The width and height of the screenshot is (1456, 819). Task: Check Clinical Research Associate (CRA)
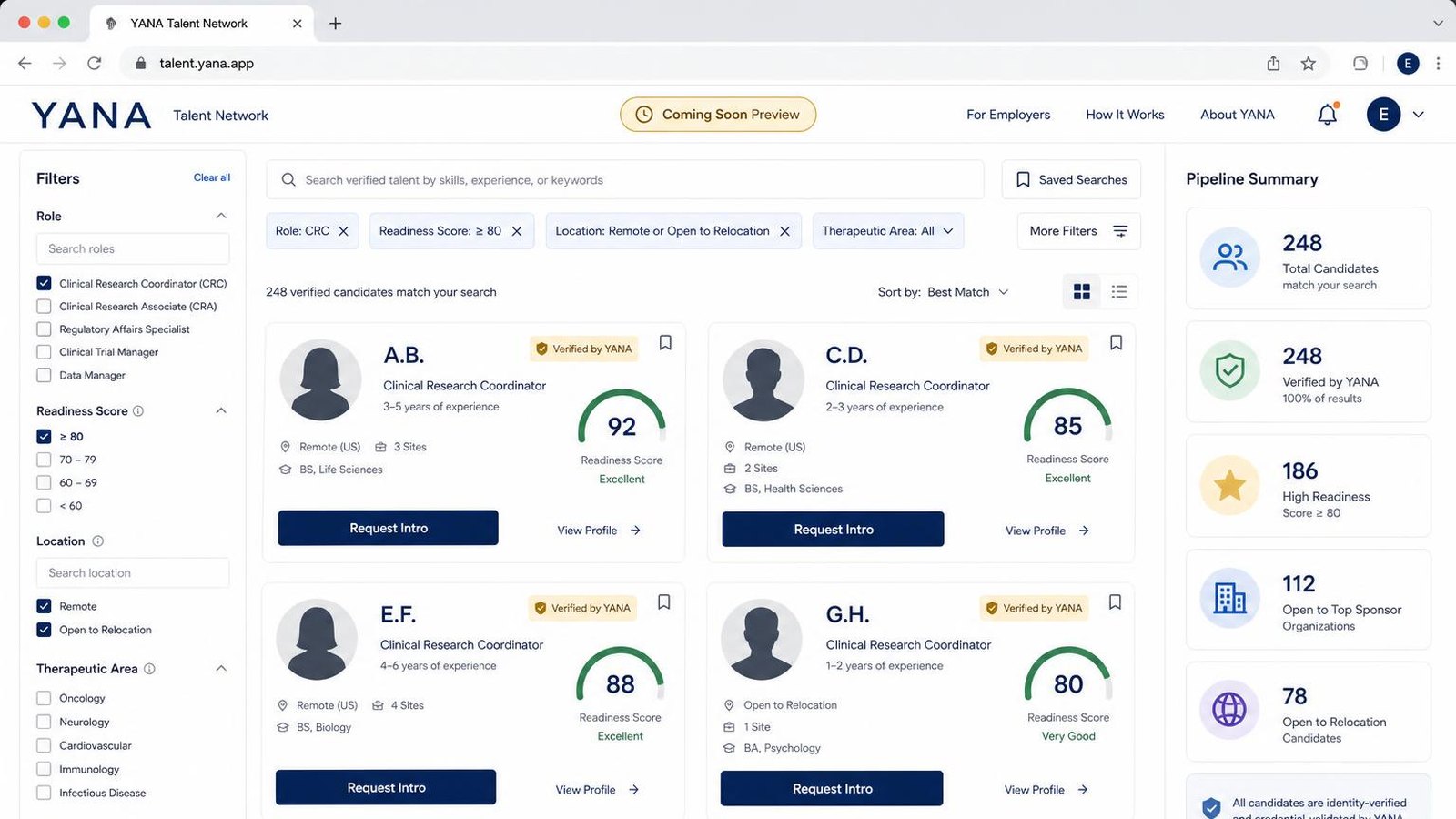(44, 307)
